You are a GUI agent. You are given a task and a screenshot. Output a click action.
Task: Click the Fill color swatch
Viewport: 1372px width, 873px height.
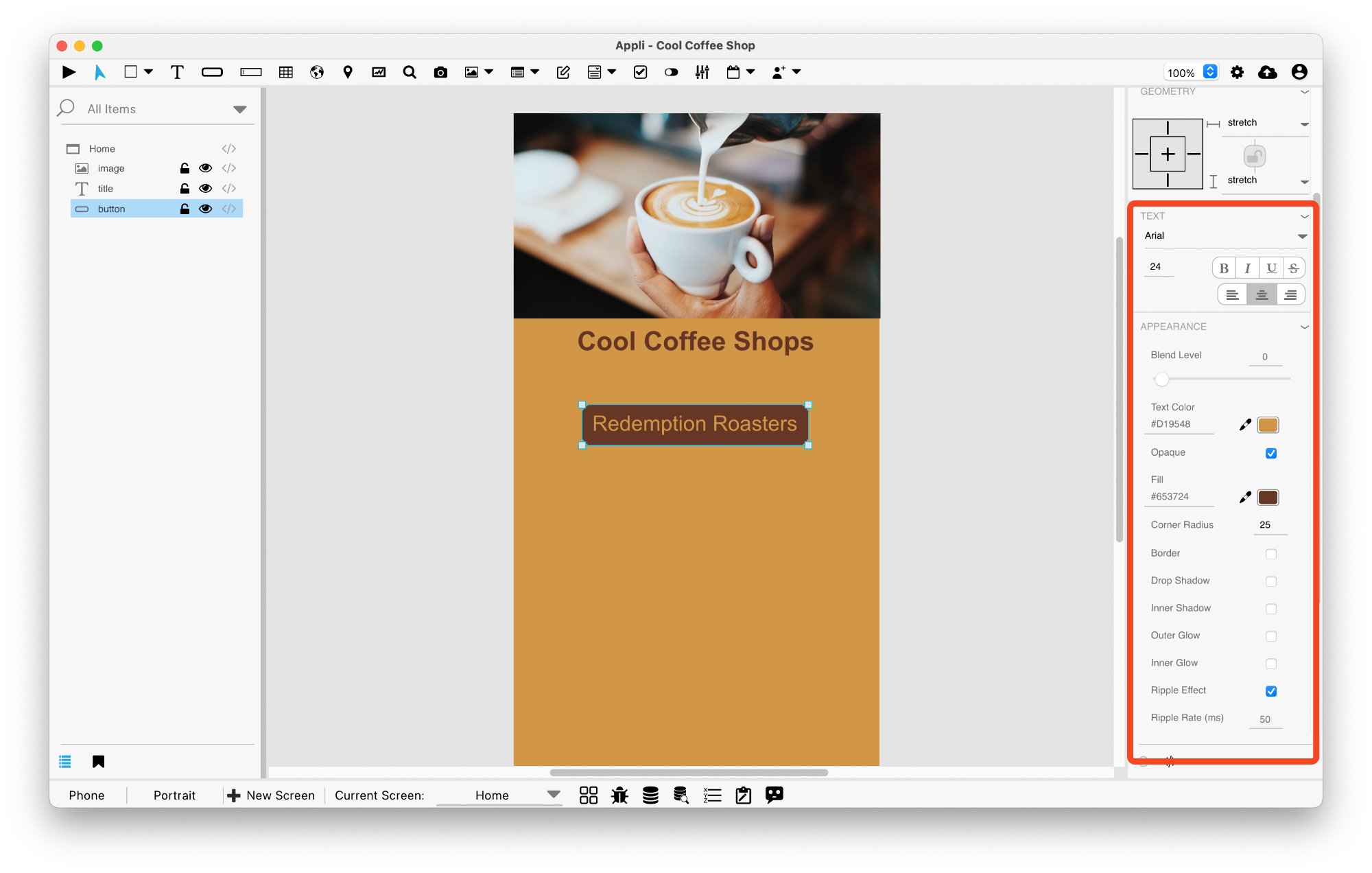[x=1268, y=498]
